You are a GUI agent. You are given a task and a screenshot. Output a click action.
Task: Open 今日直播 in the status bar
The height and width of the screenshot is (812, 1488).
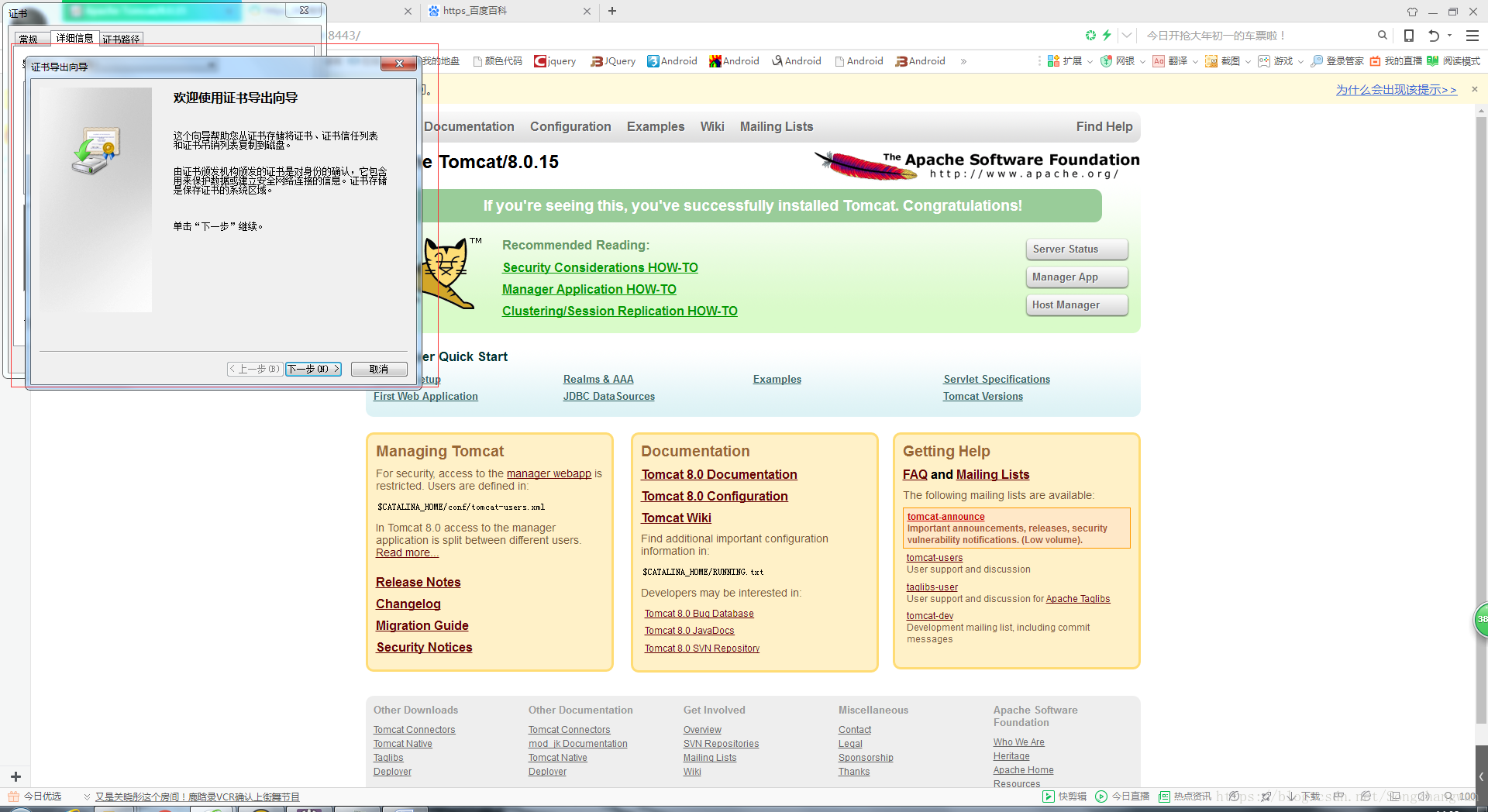pos(1122,797)
